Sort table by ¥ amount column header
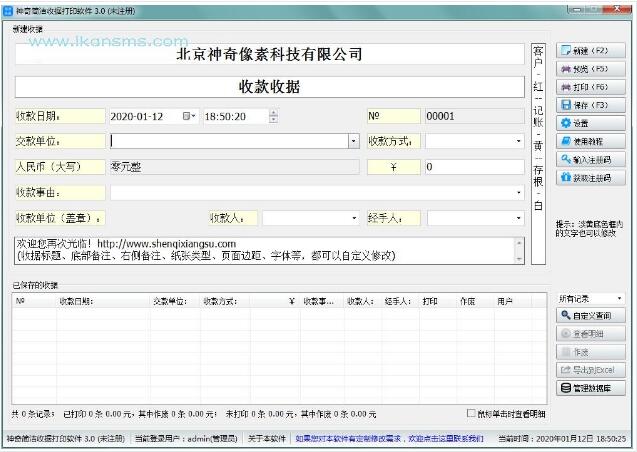The width and height of the screenshot is (637, 452). click(x=275, y=301)
